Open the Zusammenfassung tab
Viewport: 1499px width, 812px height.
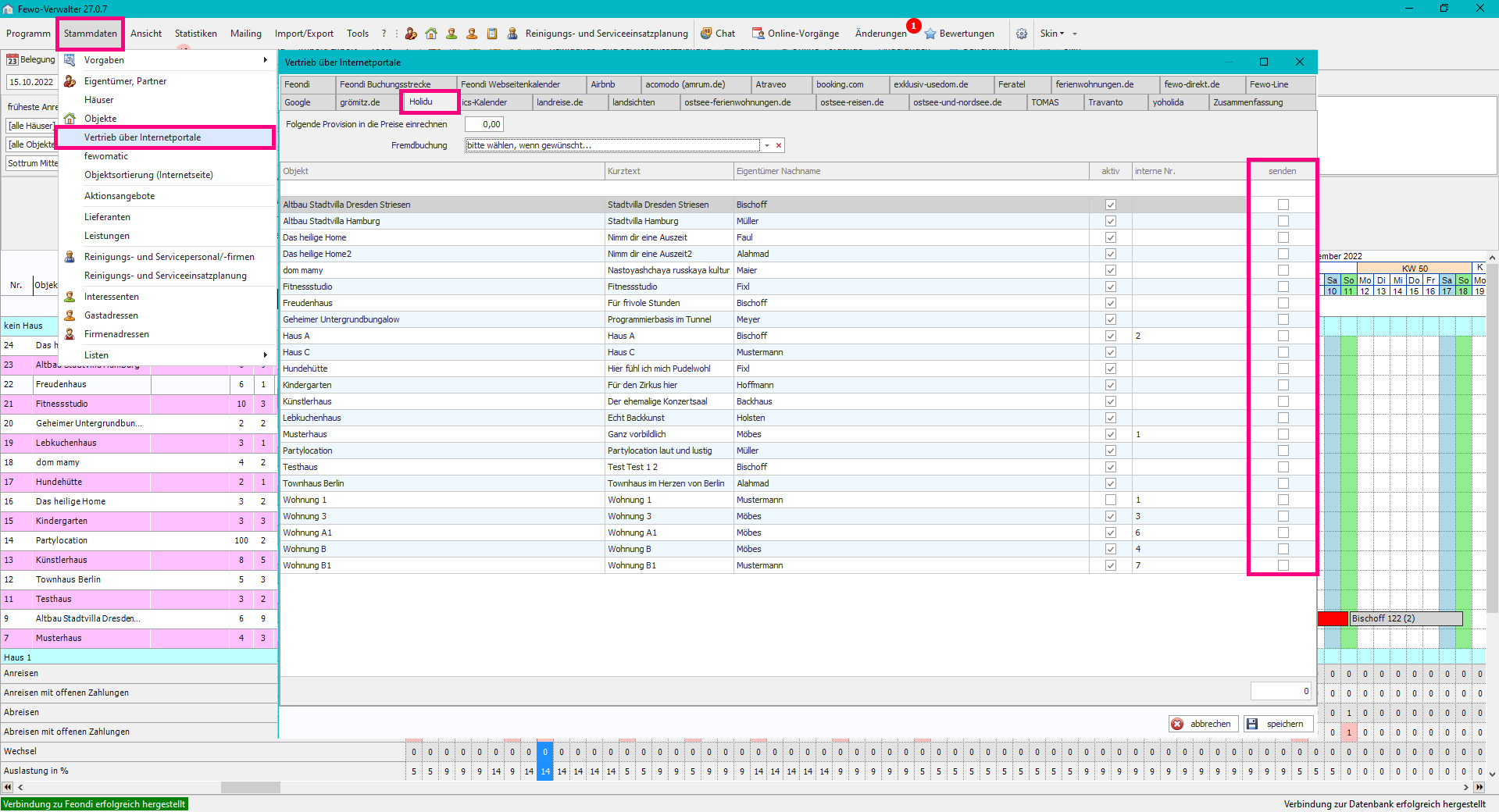(x=1262, y=102)
